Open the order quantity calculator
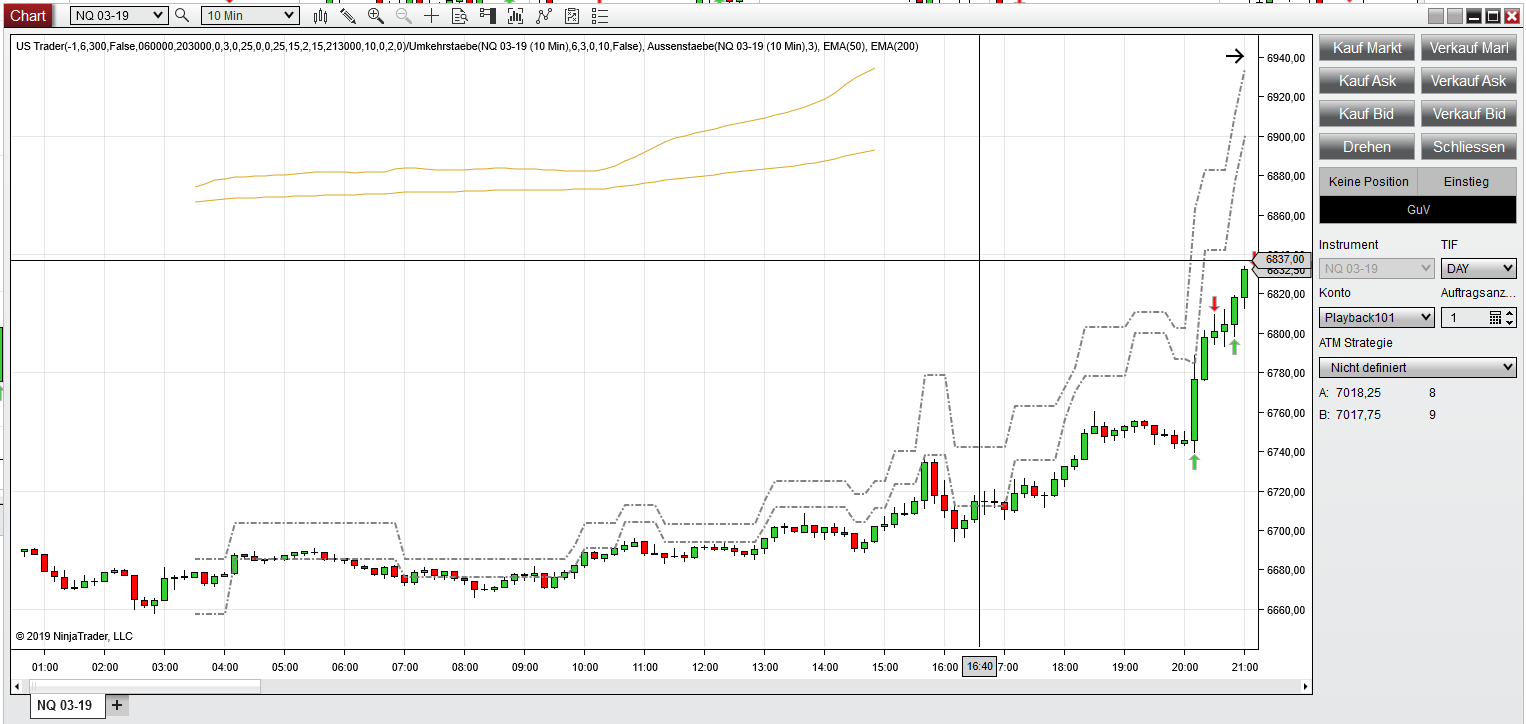The image size is (1526, 724). pyautogui.click(x=1496, y=318)
